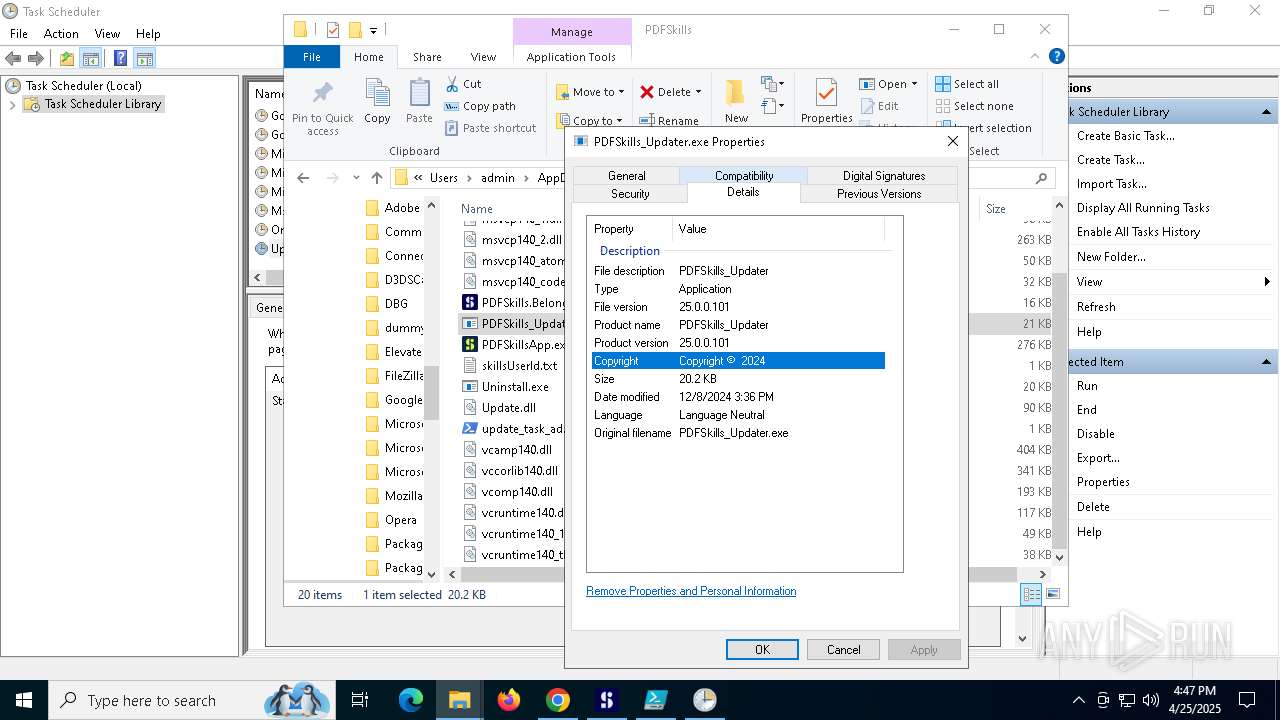This screenshot has height=720, width=1280.
Task: Click Import Task action
Action: (x=1111, y=184)
